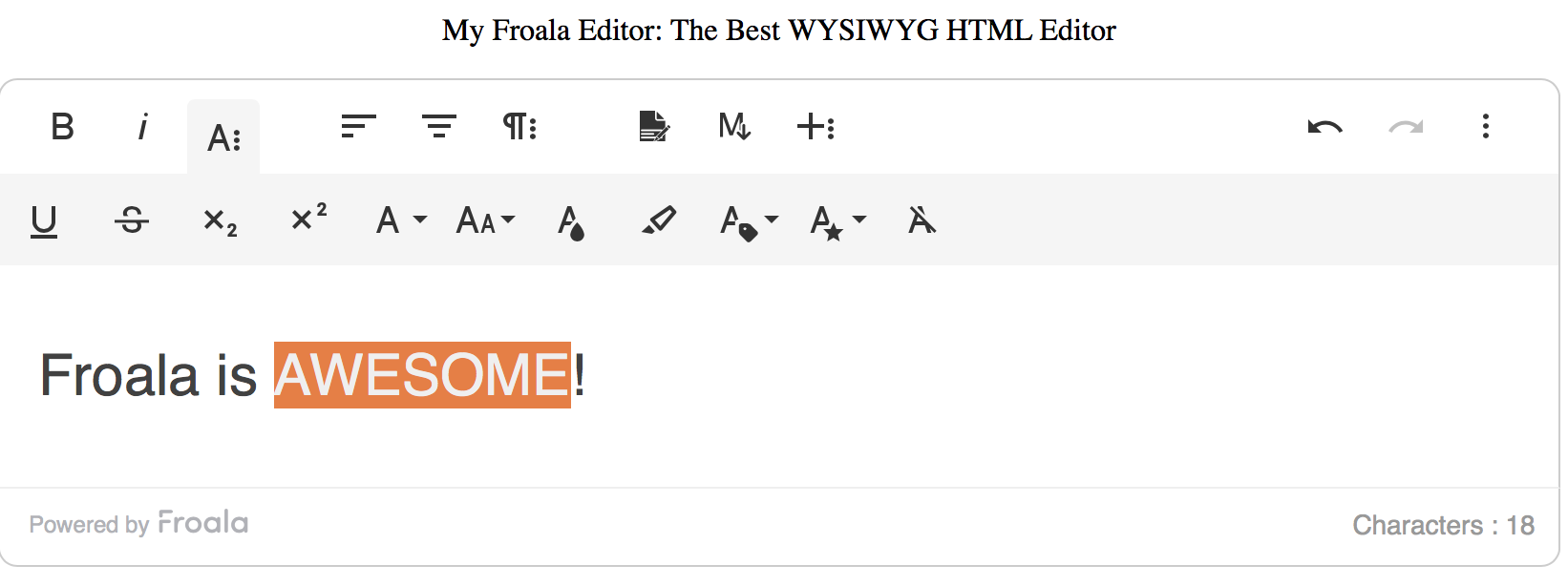Clear formatting from selected text

point(922,221)
